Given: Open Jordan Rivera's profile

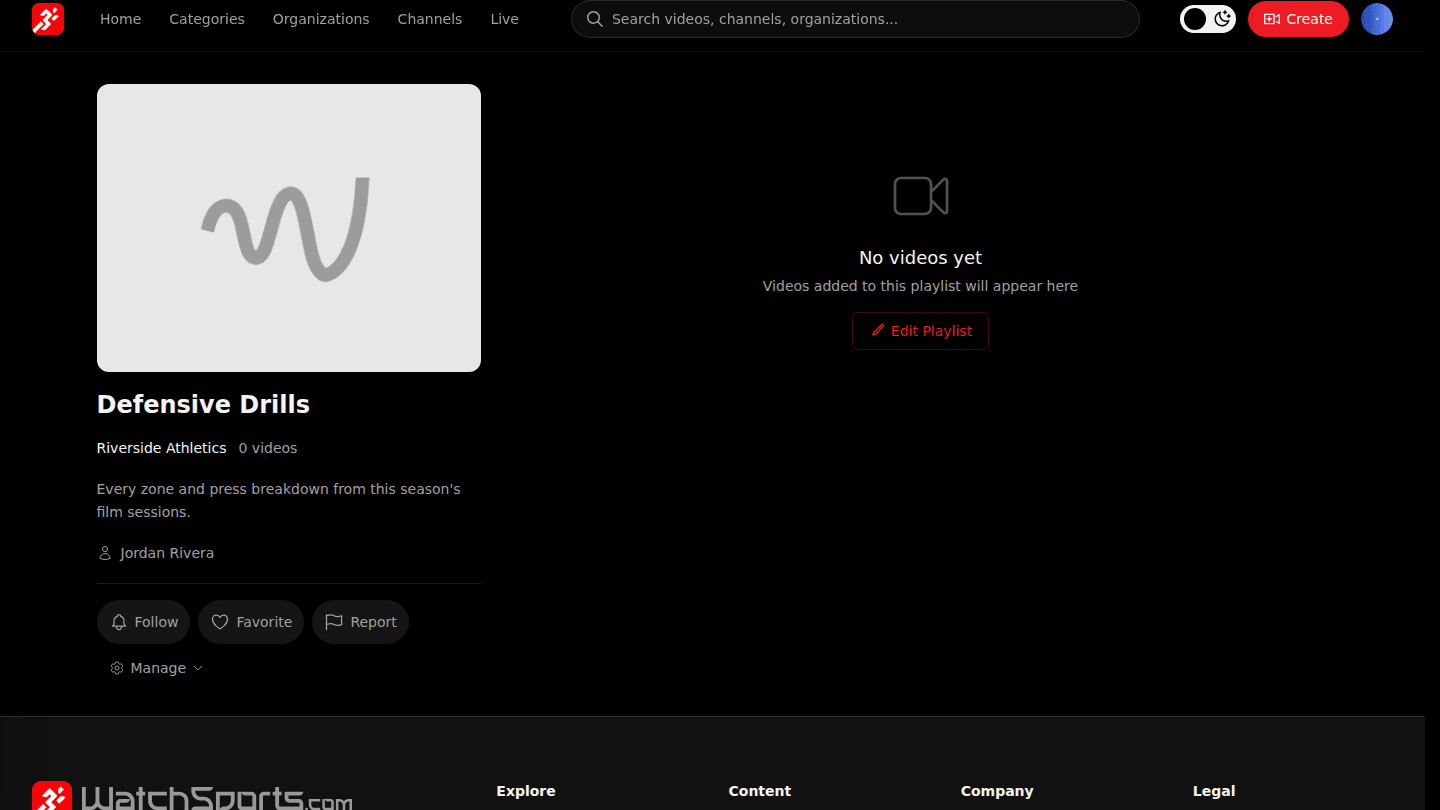Looking at the screenshot, I should 167,553.
